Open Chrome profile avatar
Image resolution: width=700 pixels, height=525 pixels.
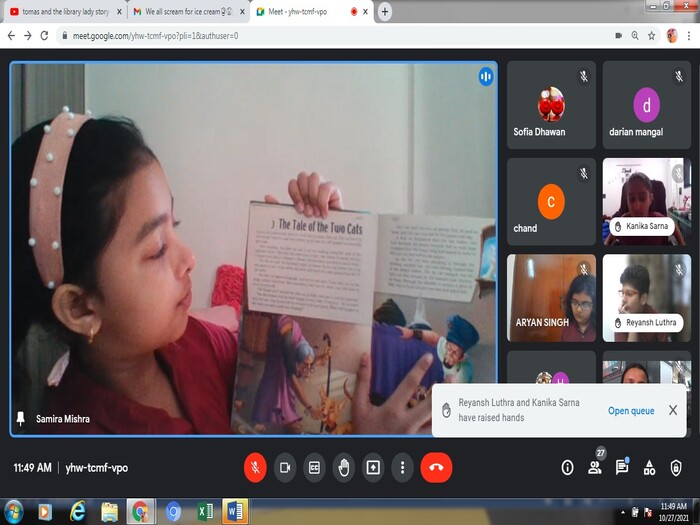point(672,36)
